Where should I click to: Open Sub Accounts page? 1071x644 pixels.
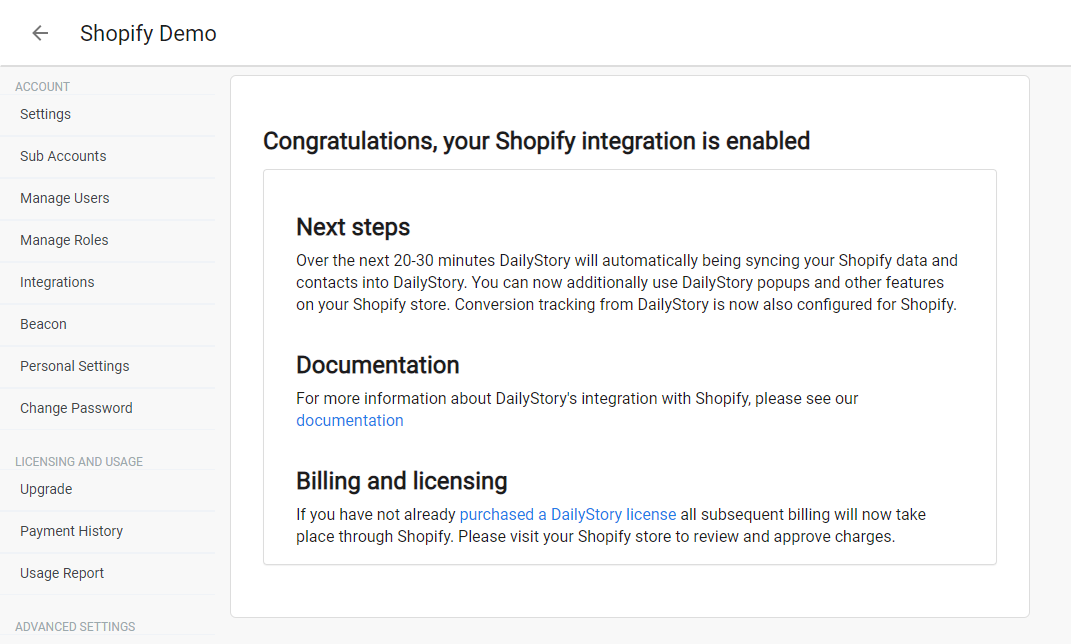(63, 156)
